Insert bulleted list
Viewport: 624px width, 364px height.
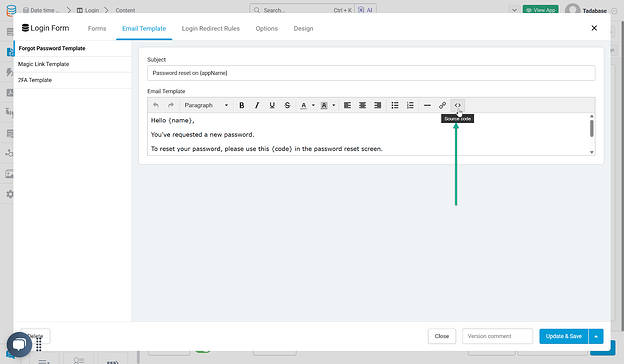tap(395, 105)
